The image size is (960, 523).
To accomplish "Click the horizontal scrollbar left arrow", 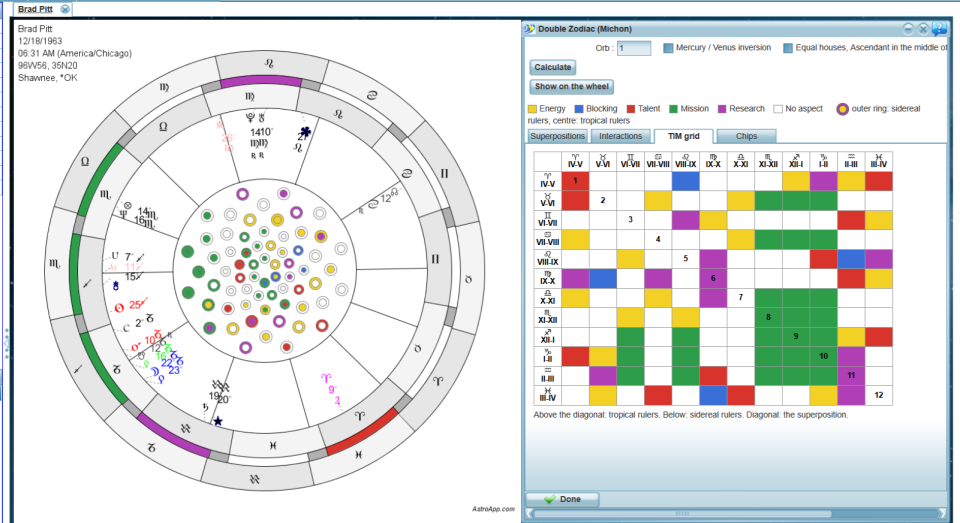I will [x=529, y=514].
